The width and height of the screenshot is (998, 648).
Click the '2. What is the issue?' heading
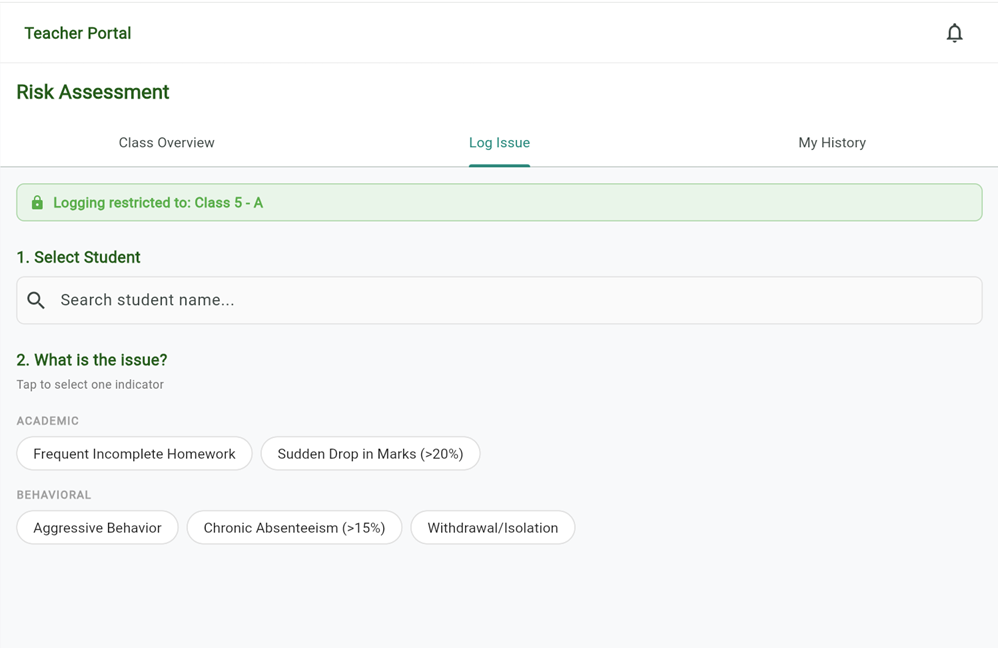[92, 360]
